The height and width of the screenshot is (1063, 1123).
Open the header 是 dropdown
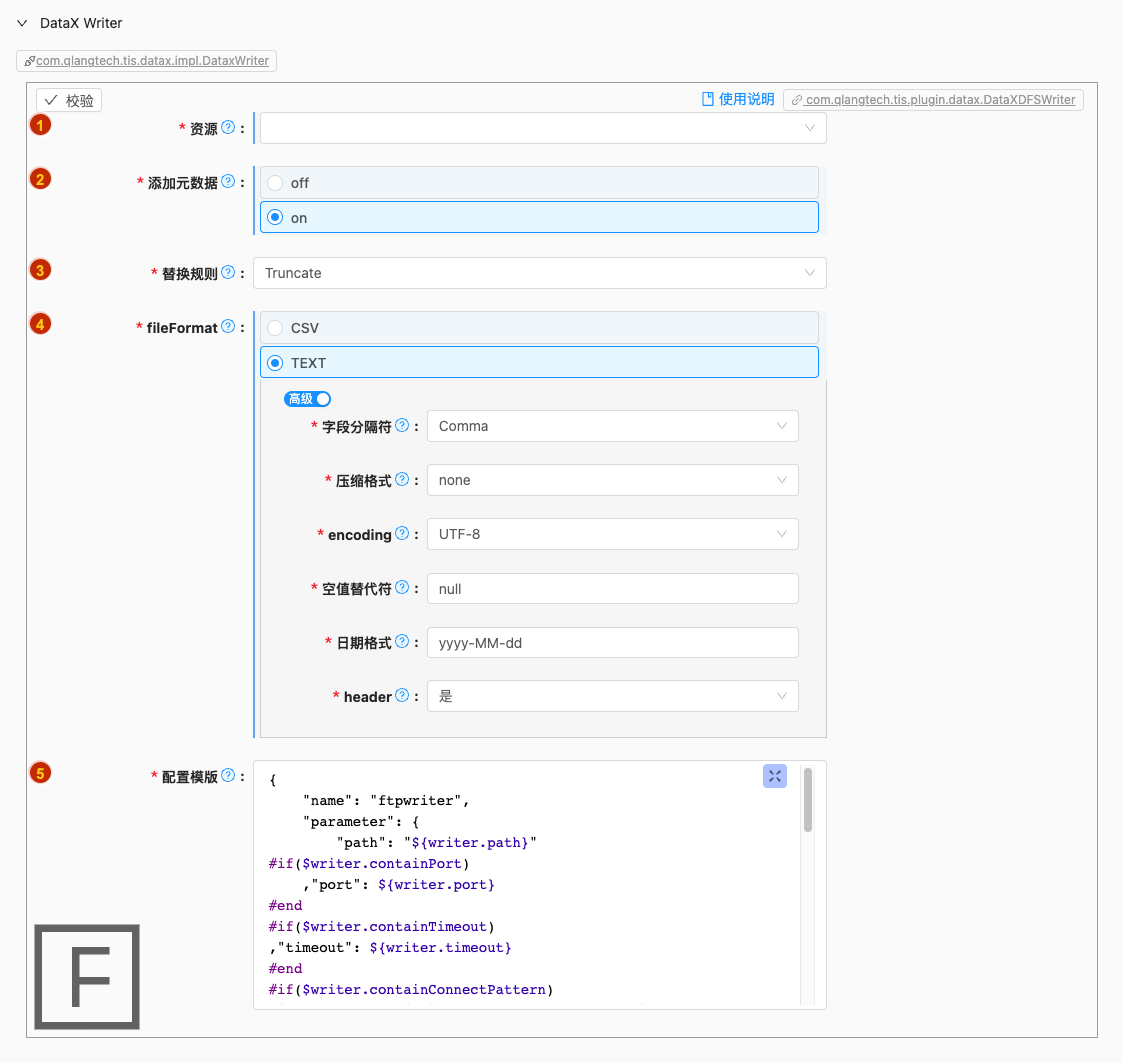pyautogui.click(x=613, y=696)
